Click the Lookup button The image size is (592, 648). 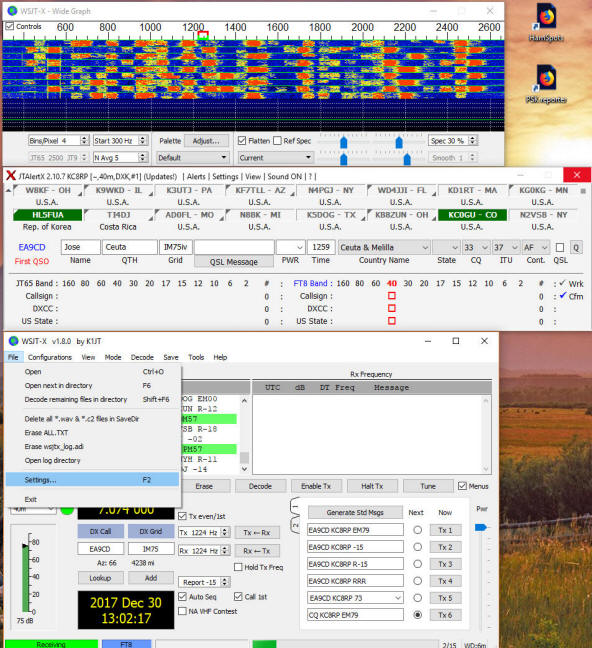point(100,578)
